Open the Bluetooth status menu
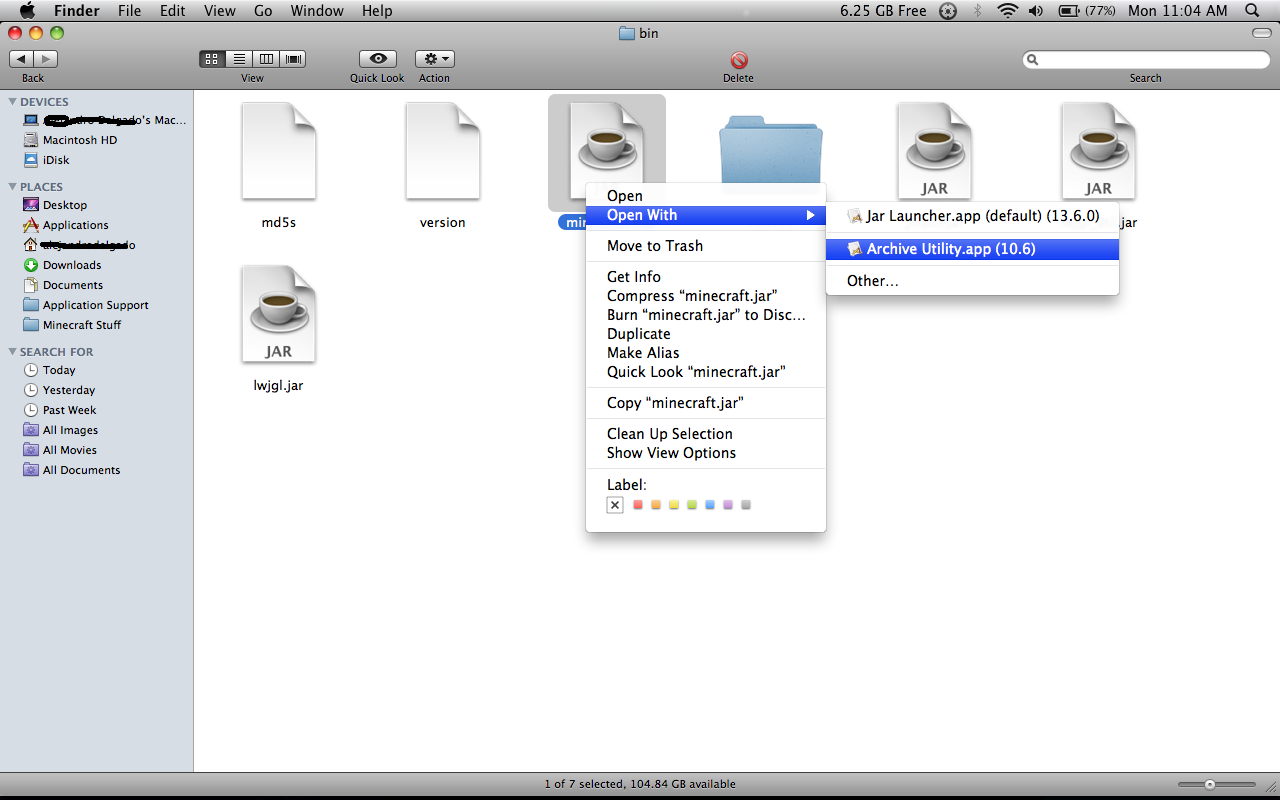This screenshot has height=800, width=1280. 978,11
